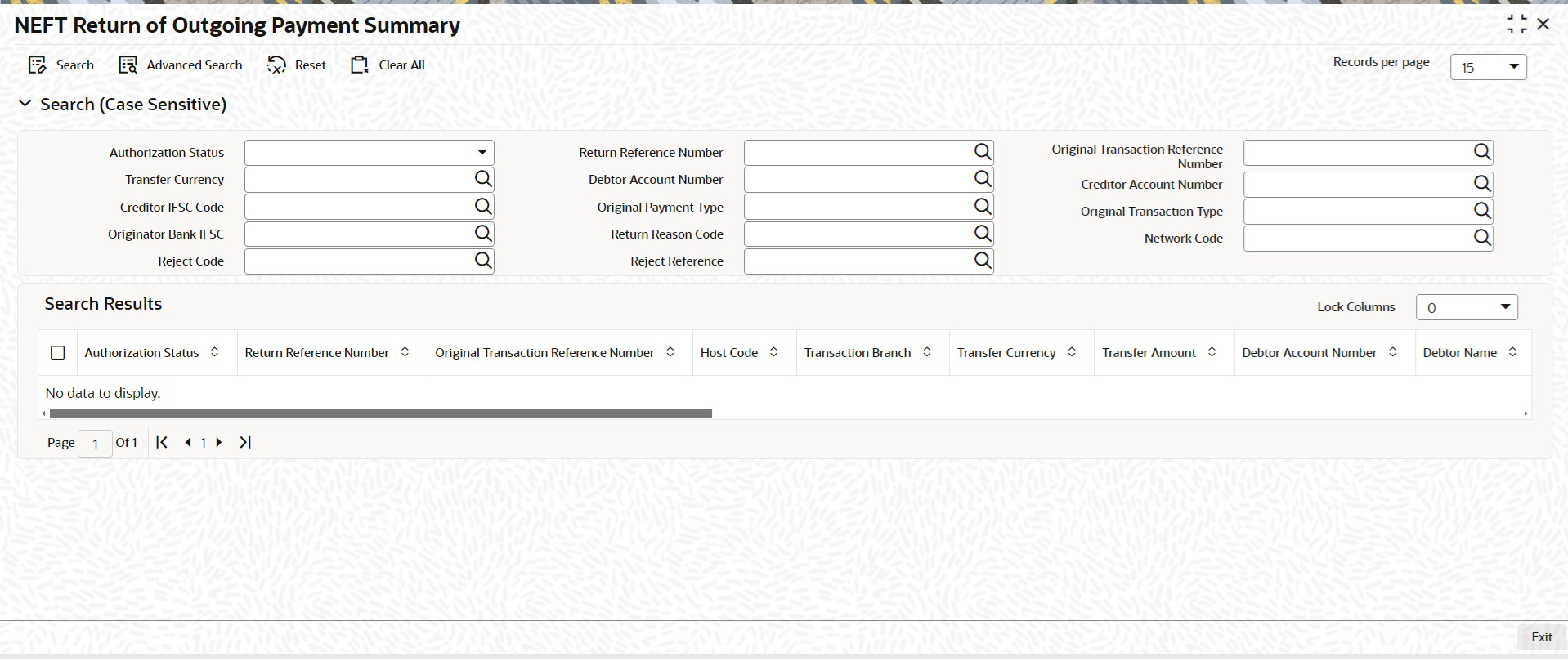The width and height of the screenshot is (1568, 661).
Task: Collapse the Search (Case Sensitive) section
Action: tap(25, 104)
